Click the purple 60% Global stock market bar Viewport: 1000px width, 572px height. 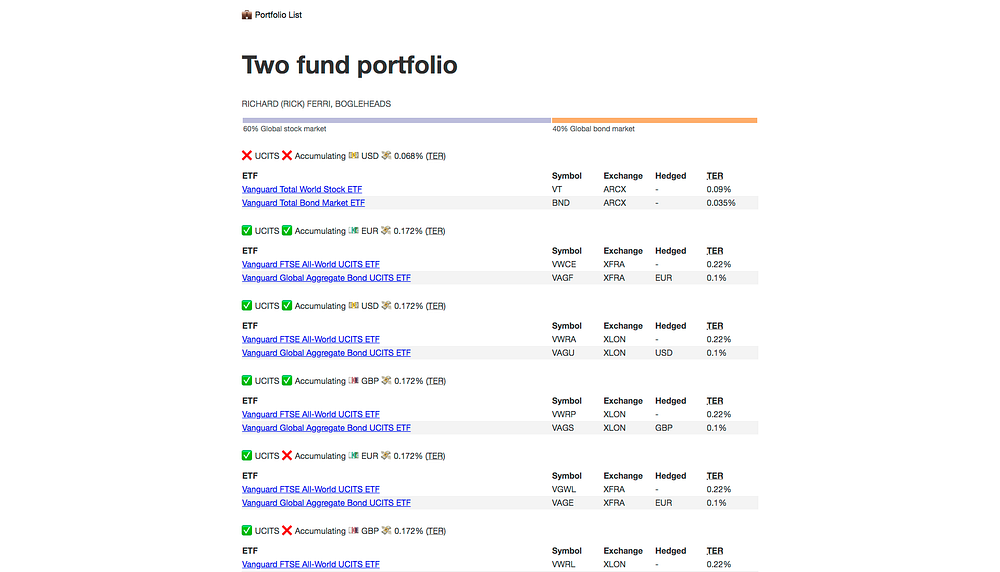coord(397,120)
